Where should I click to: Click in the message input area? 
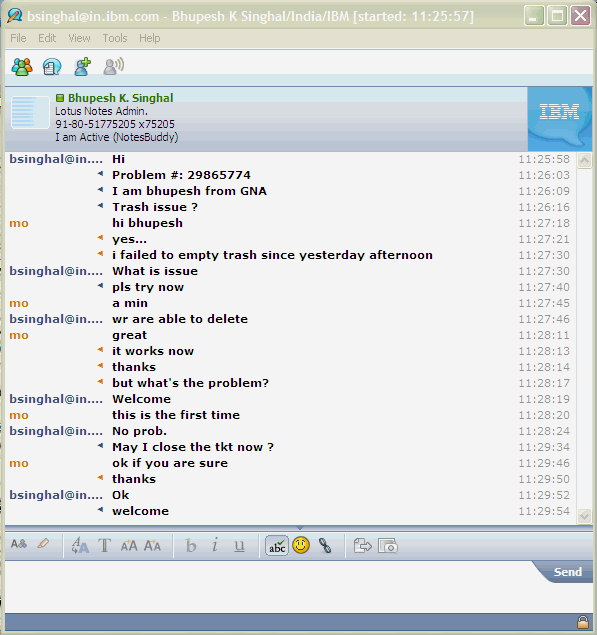(x=267, y=586)
